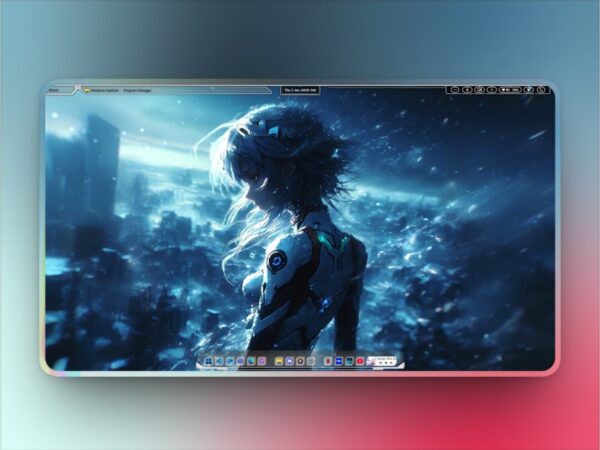
Task: Open the gray gear icon in the dock
Action: coord(311,361)
